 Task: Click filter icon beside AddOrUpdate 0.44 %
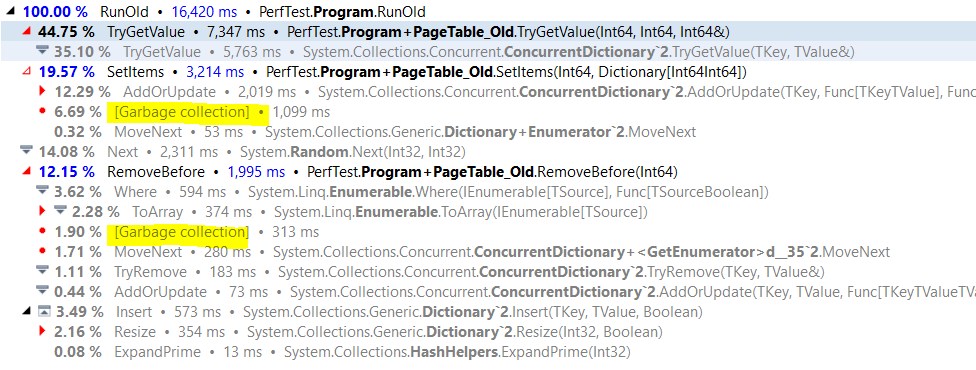(42, 291)
